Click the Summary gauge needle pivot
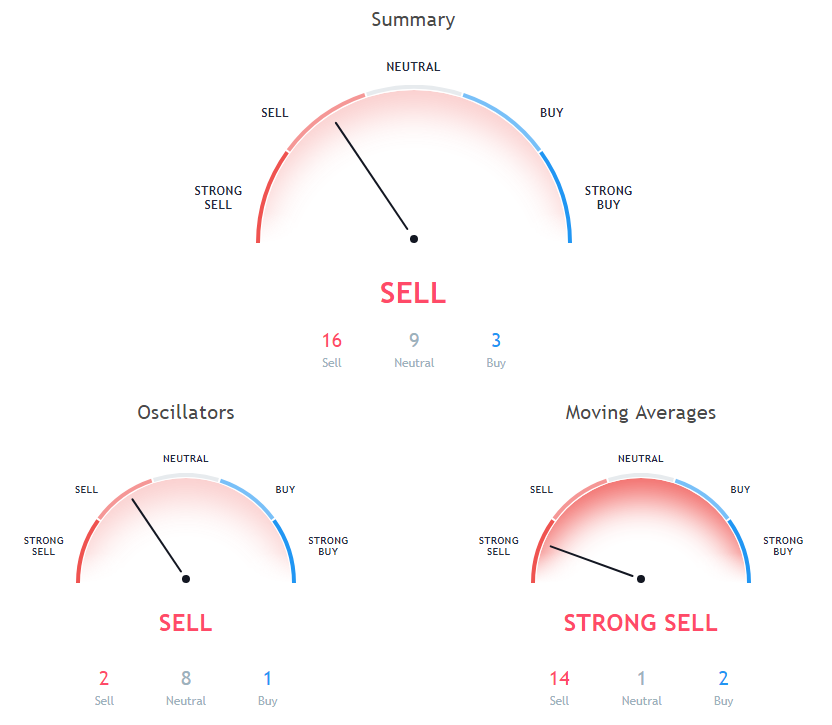Screen dimensions: 832x725 pyautogui.click(x=413, y=239)
